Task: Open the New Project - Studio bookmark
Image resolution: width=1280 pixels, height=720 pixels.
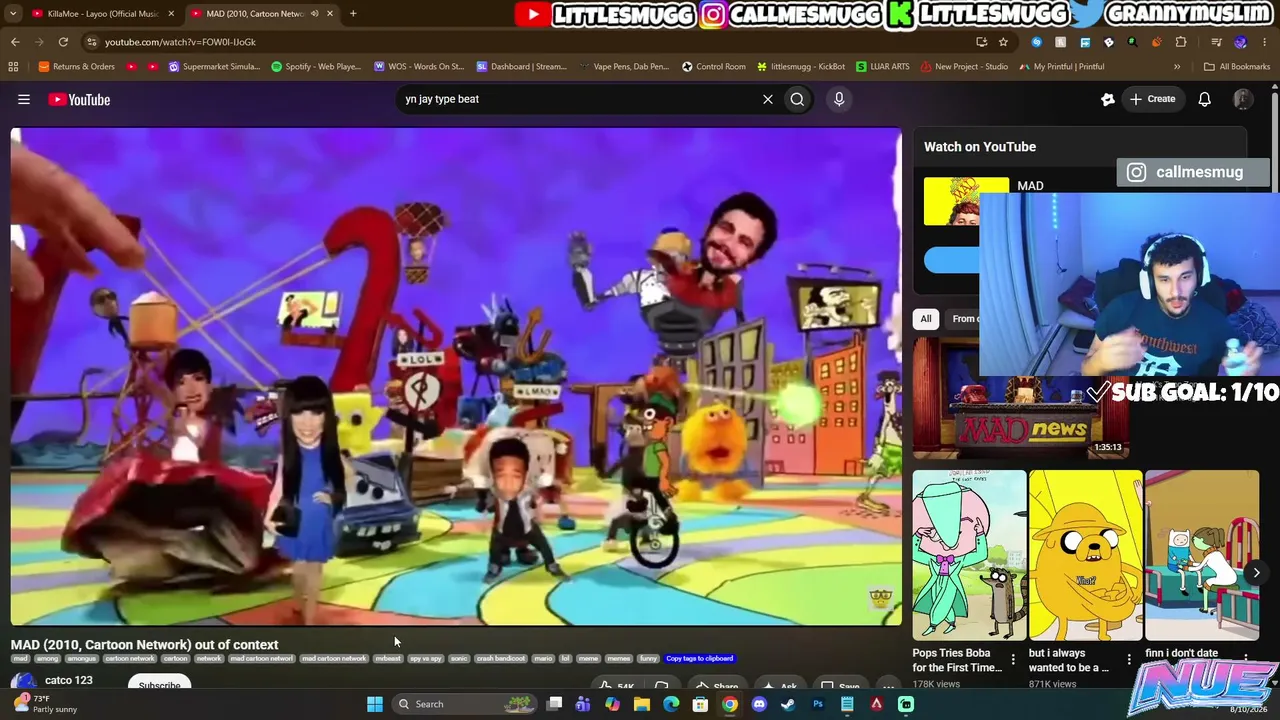Action: (x=964, y=67)
